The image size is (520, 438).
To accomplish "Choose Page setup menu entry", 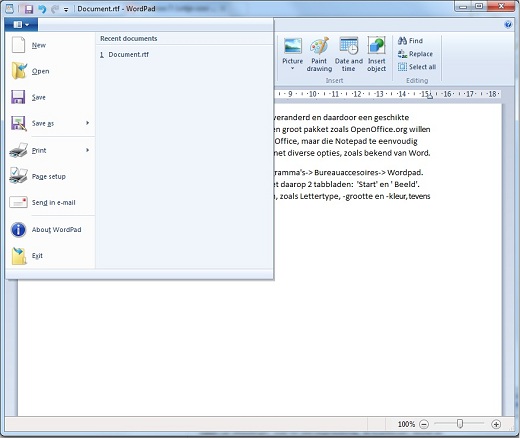I will click(x=50, y=176).
